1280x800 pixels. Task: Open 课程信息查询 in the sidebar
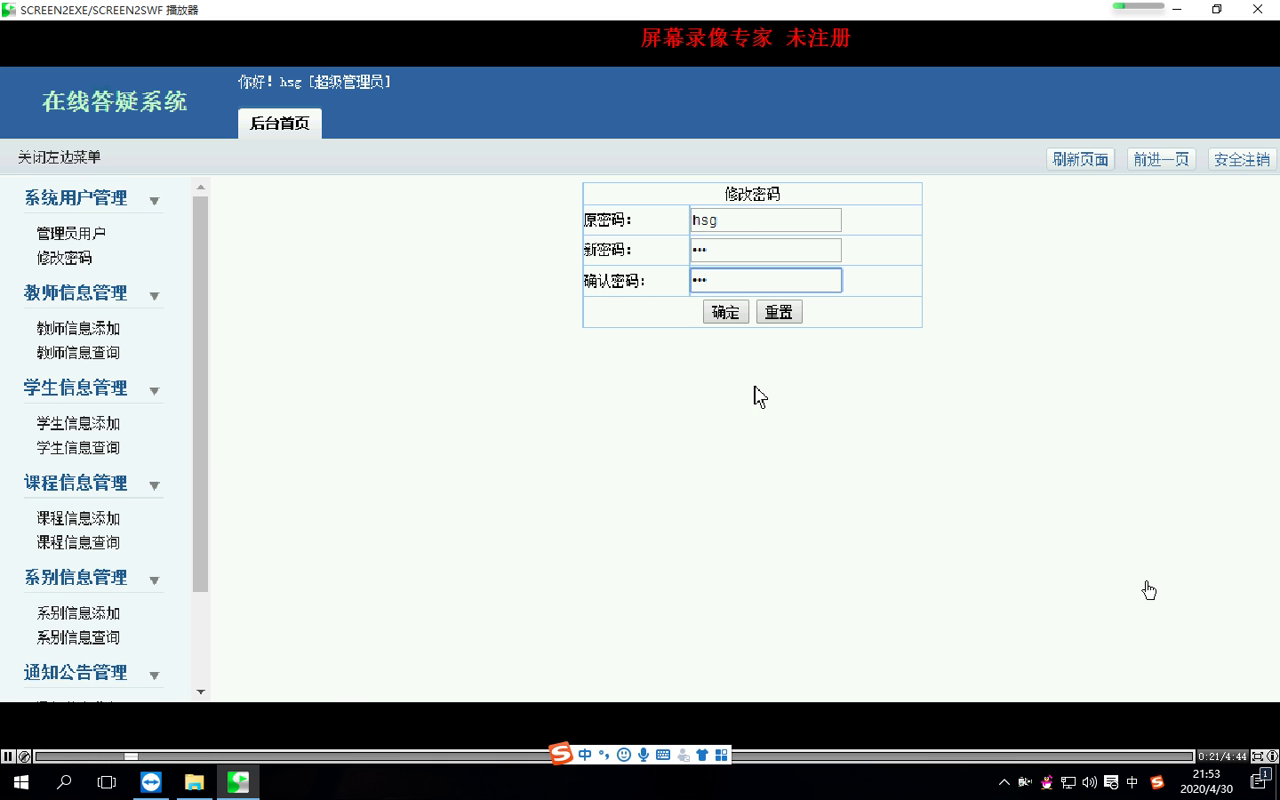[78, 543]
